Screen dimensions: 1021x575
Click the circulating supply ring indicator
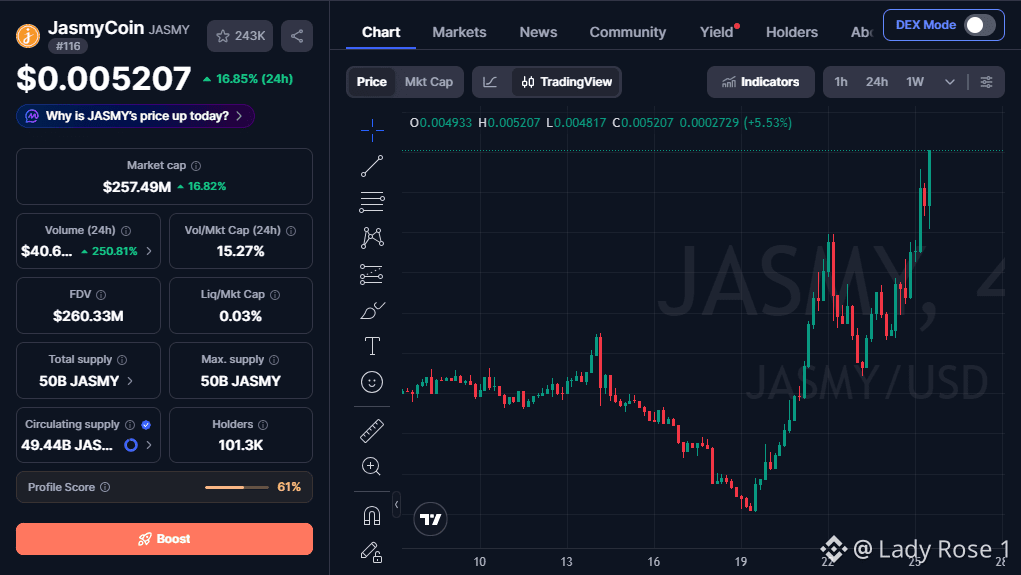tap(131, 445)
